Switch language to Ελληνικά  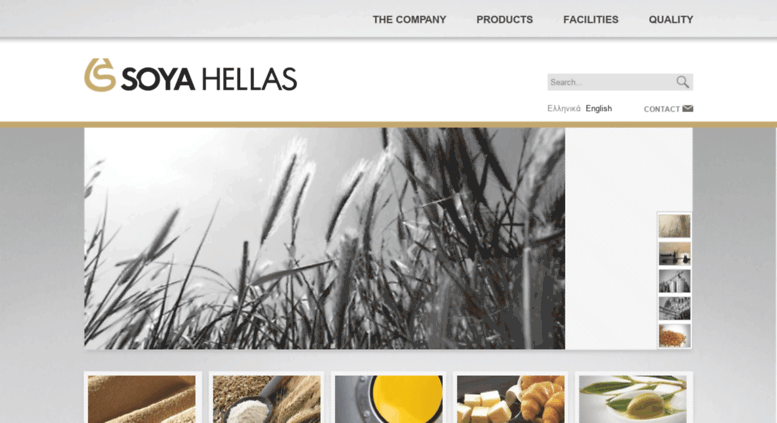click(x=564, y=108)
